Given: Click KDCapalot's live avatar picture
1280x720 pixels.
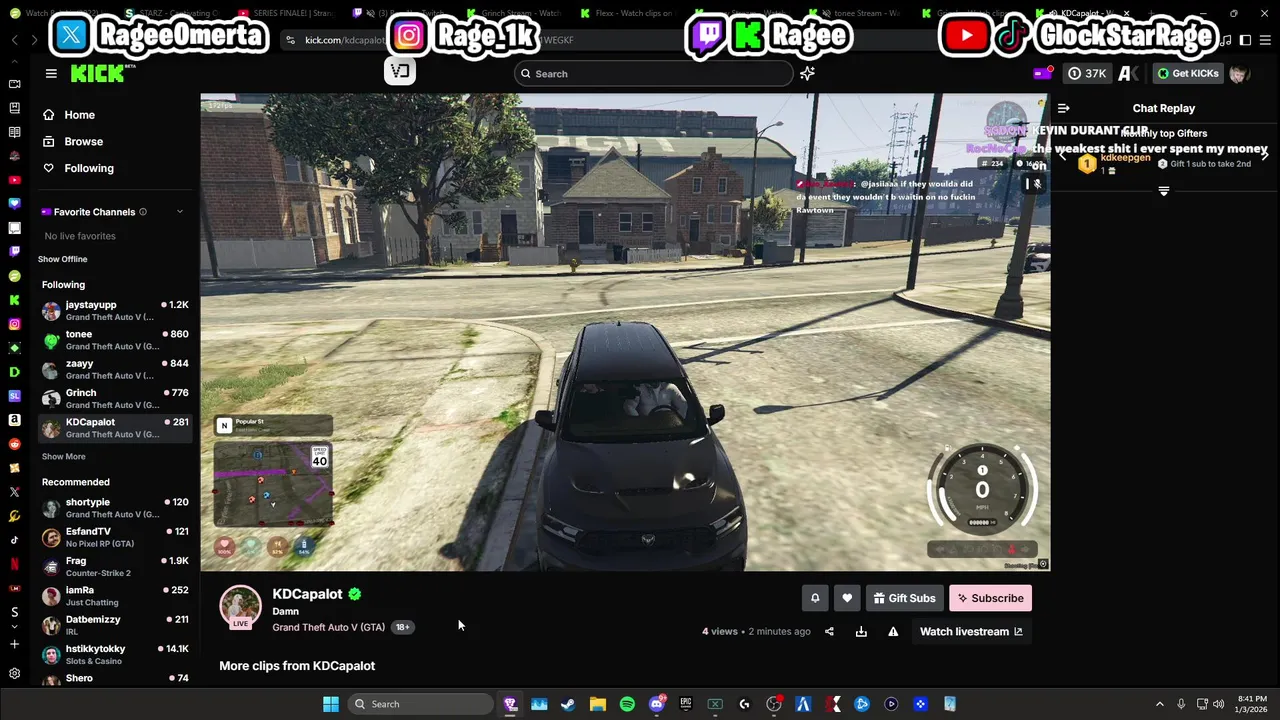Looking at the screenshot, I should (x=240, y=607).
